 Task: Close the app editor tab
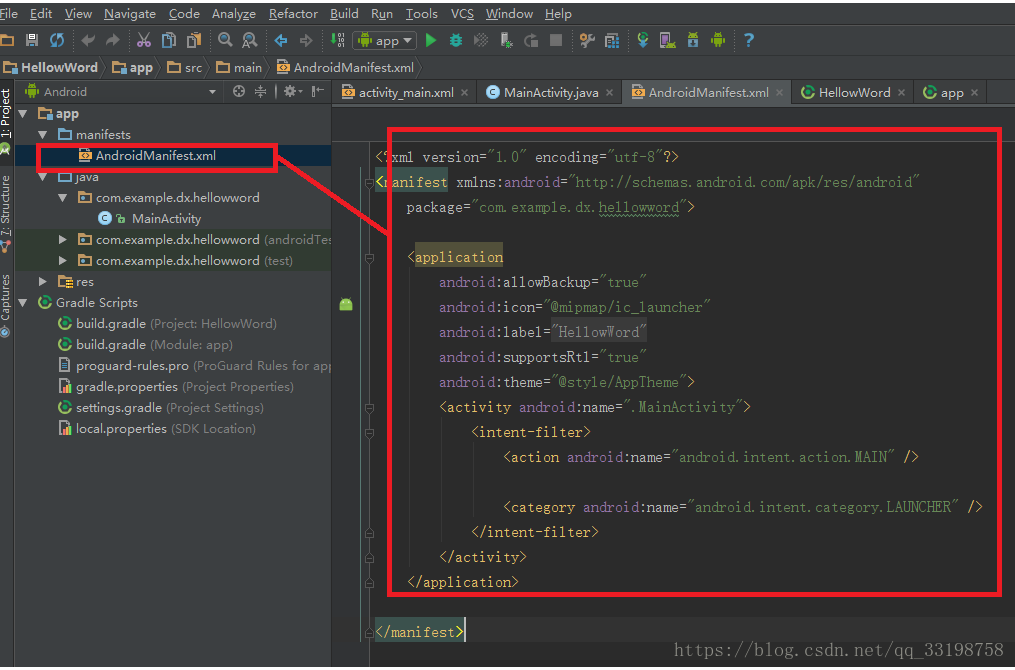coord(974,93)
